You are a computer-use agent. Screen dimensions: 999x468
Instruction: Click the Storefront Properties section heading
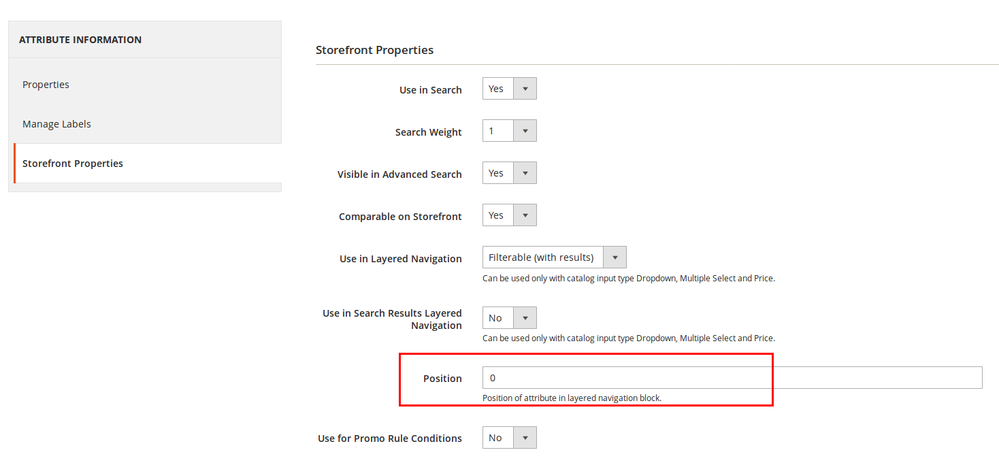coord(375,49)
